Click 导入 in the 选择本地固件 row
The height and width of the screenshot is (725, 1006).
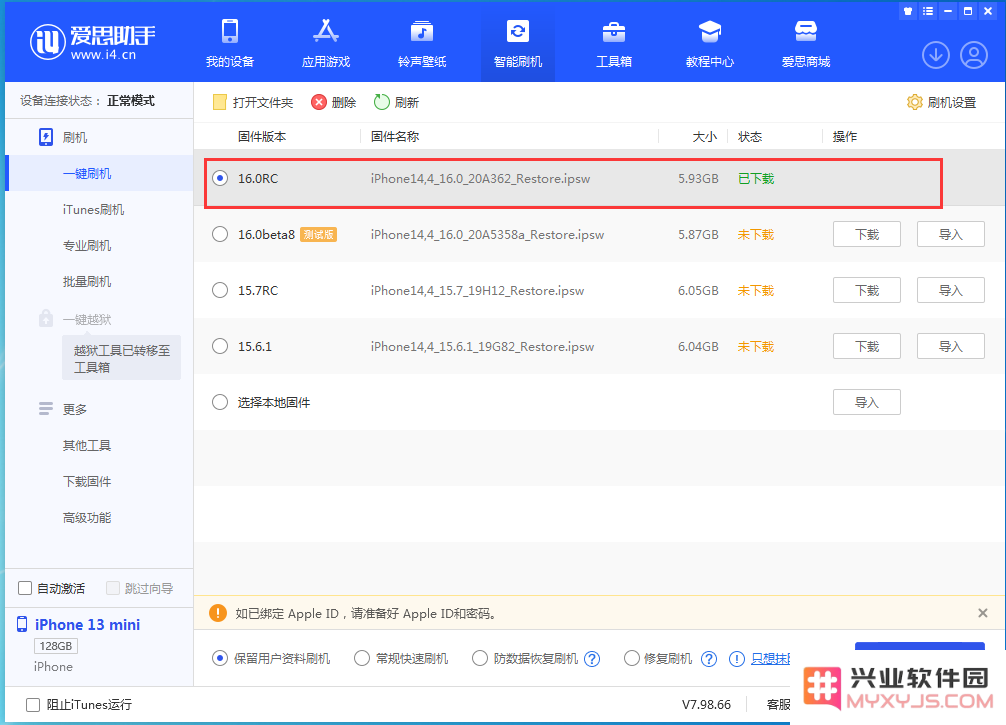[x=867, y=402]
